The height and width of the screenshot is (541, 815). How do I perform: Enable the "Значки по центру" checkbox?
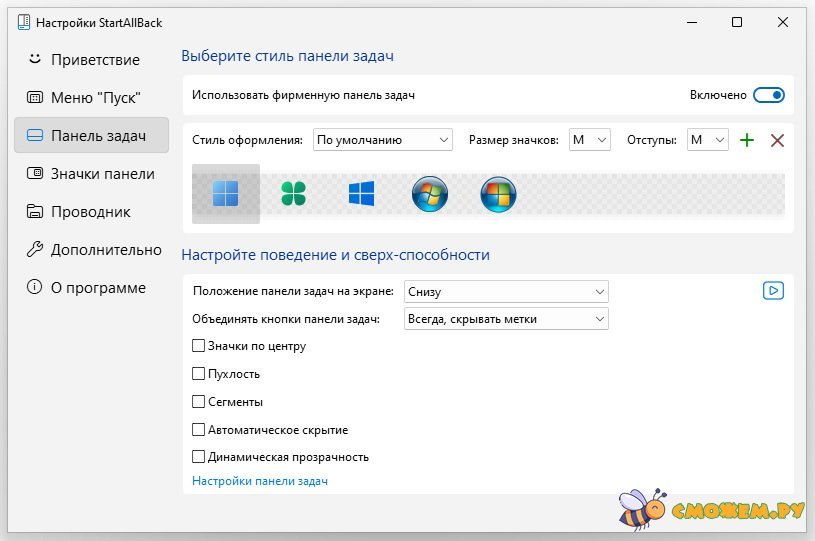[x=198, y=346]
